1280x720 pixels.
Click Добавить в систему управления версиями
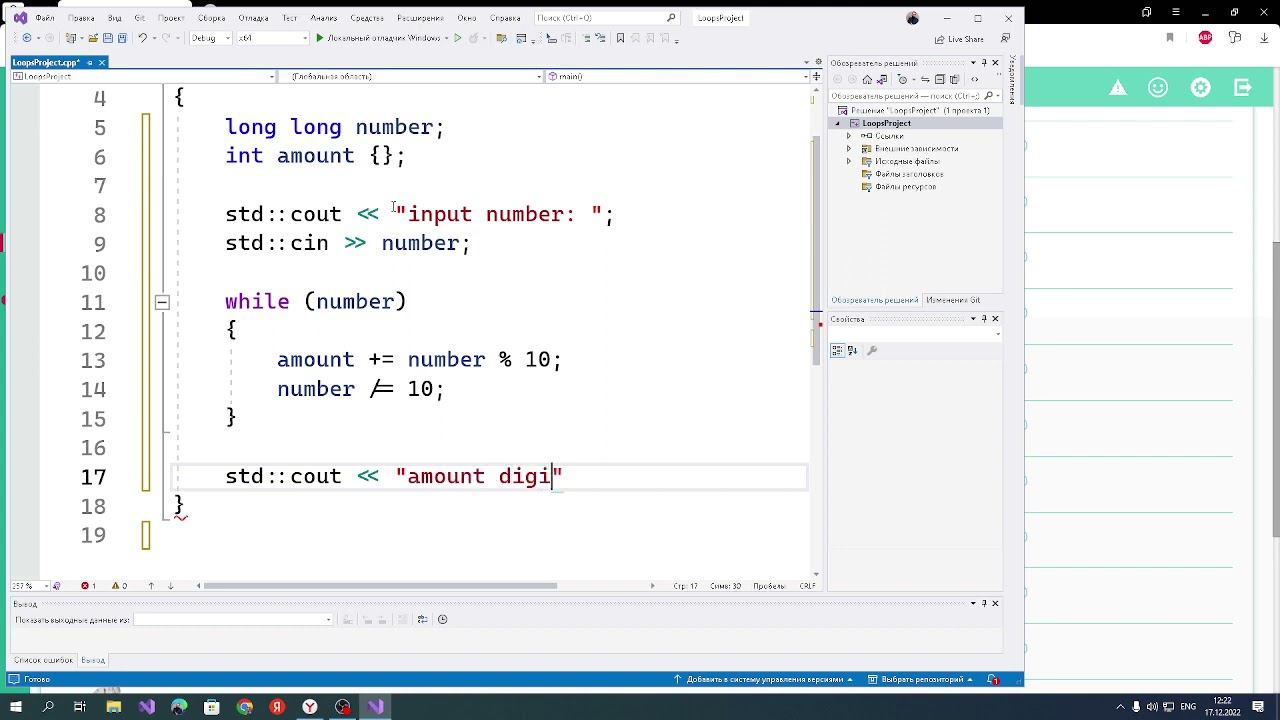764,680
